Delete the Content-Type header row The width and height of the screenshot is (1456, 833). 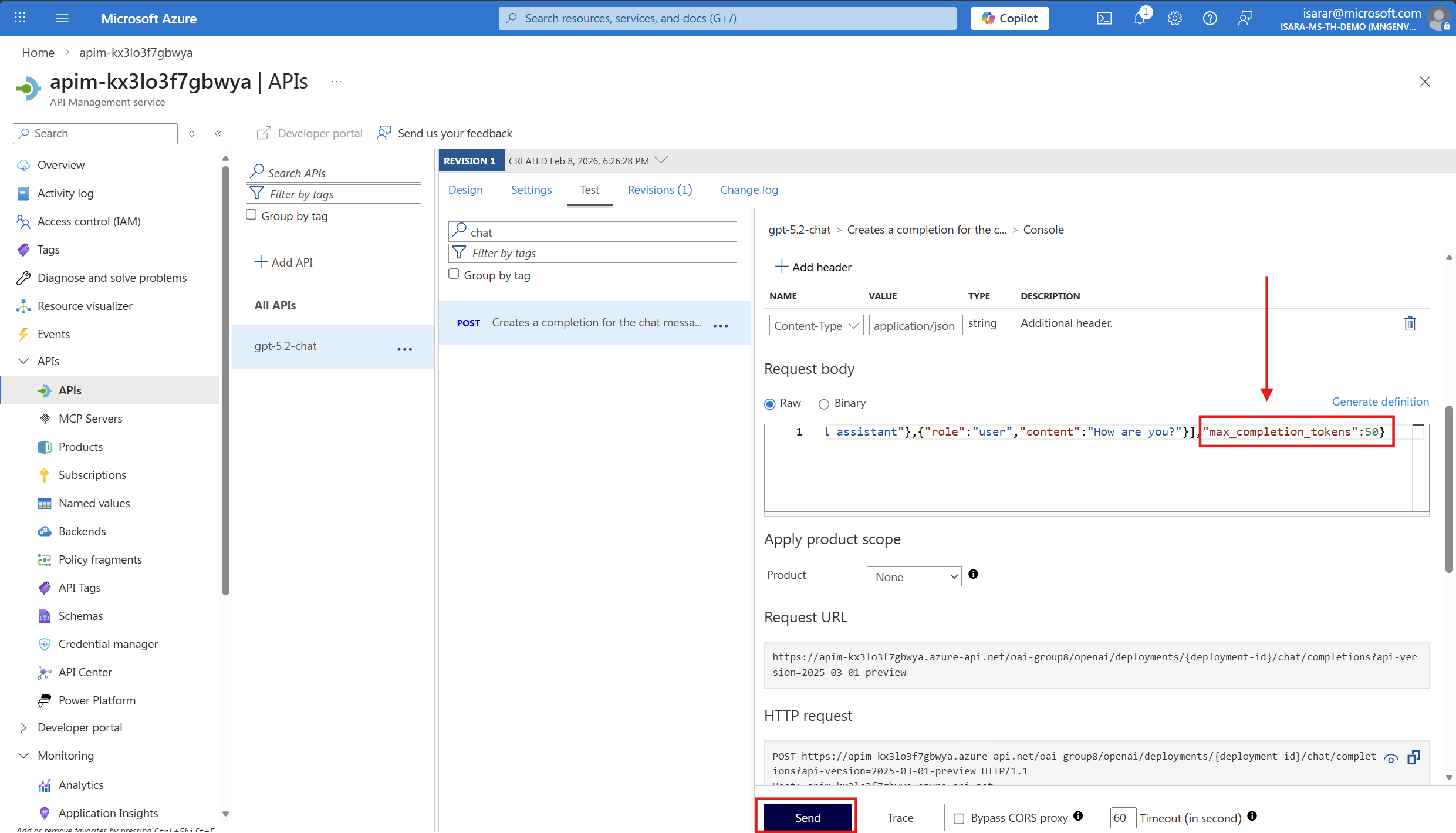(x=1410, y=323)
